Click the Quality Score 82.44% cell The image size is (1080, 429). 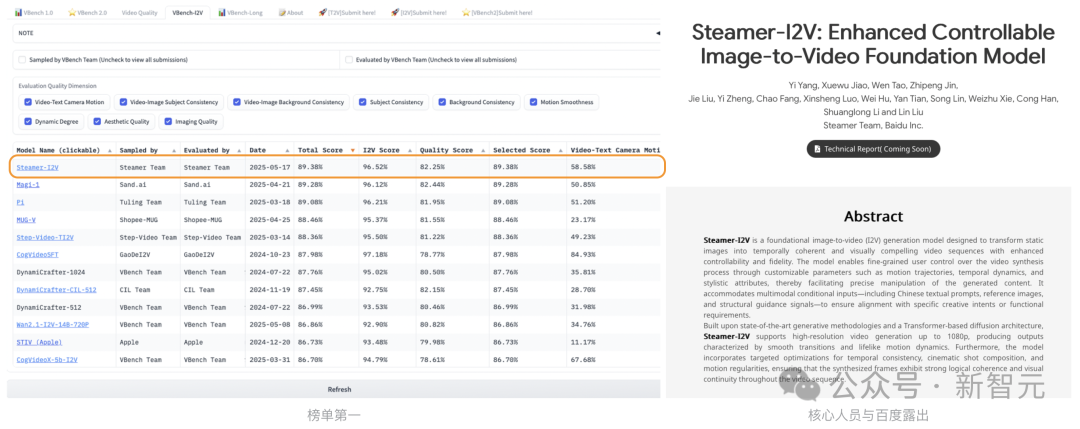(433, 185)
